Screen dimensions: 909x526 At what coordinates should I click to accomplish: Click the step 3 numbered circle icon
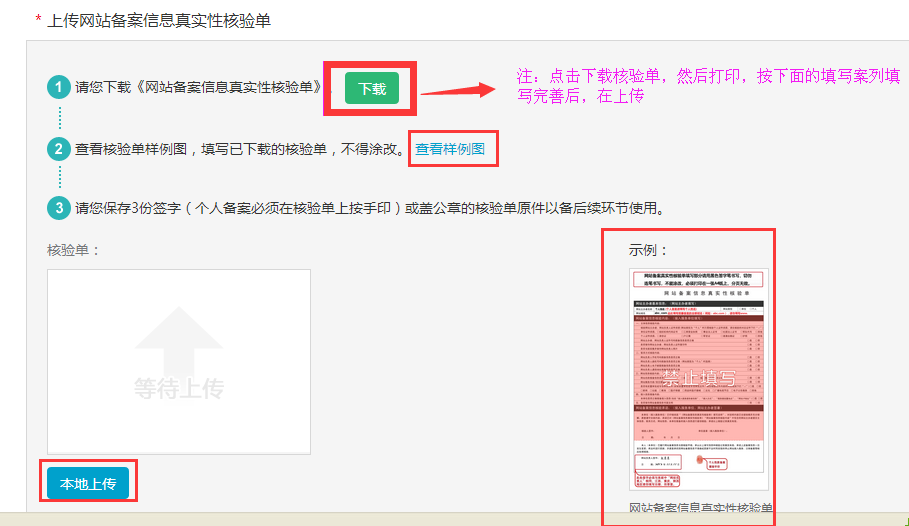point(59,208)
